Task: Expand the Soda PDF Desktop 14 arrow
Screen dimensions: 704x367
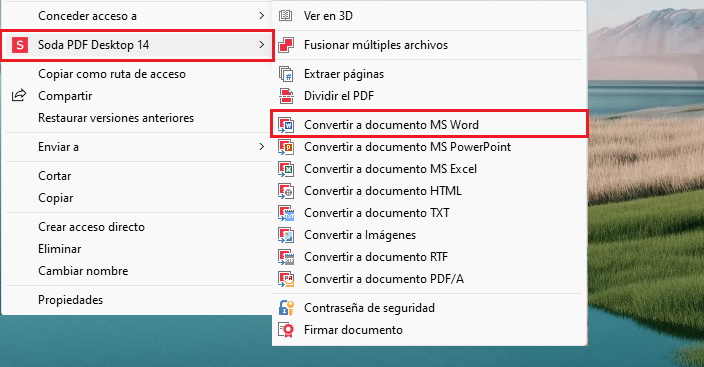Action: tap(261, 45)
